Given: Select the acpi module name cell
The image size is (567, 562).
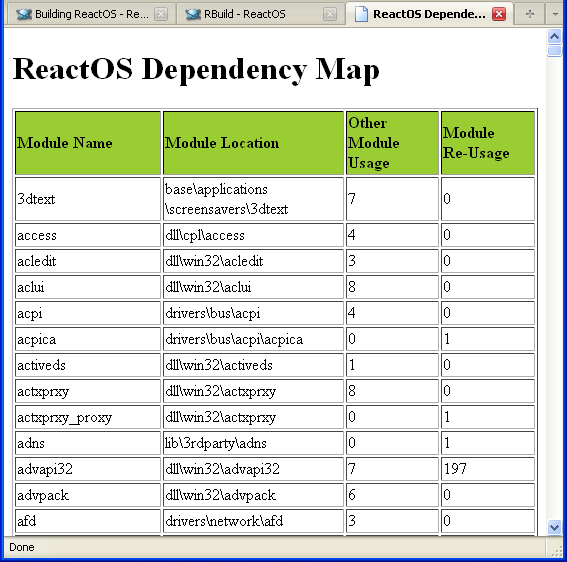Looking at the screenshot, I should (88, 313).
